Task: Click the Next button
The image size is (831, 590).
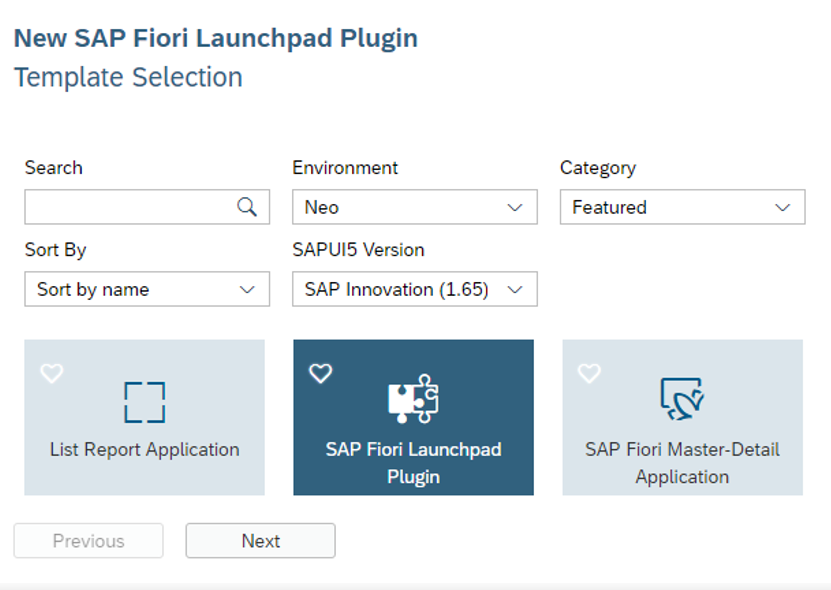Action: pos(260,541)
